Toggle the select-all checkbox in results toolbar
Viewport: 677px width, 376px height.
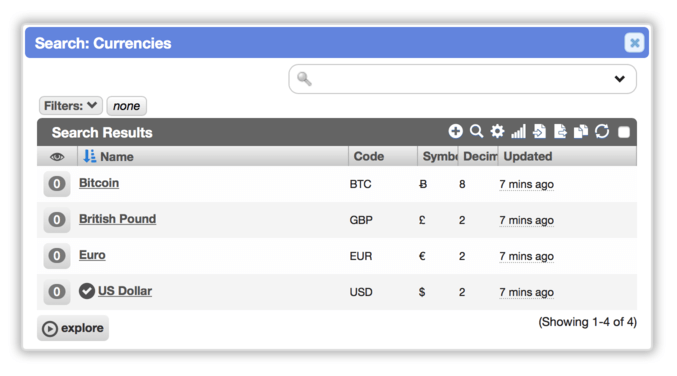pos(624,132)
